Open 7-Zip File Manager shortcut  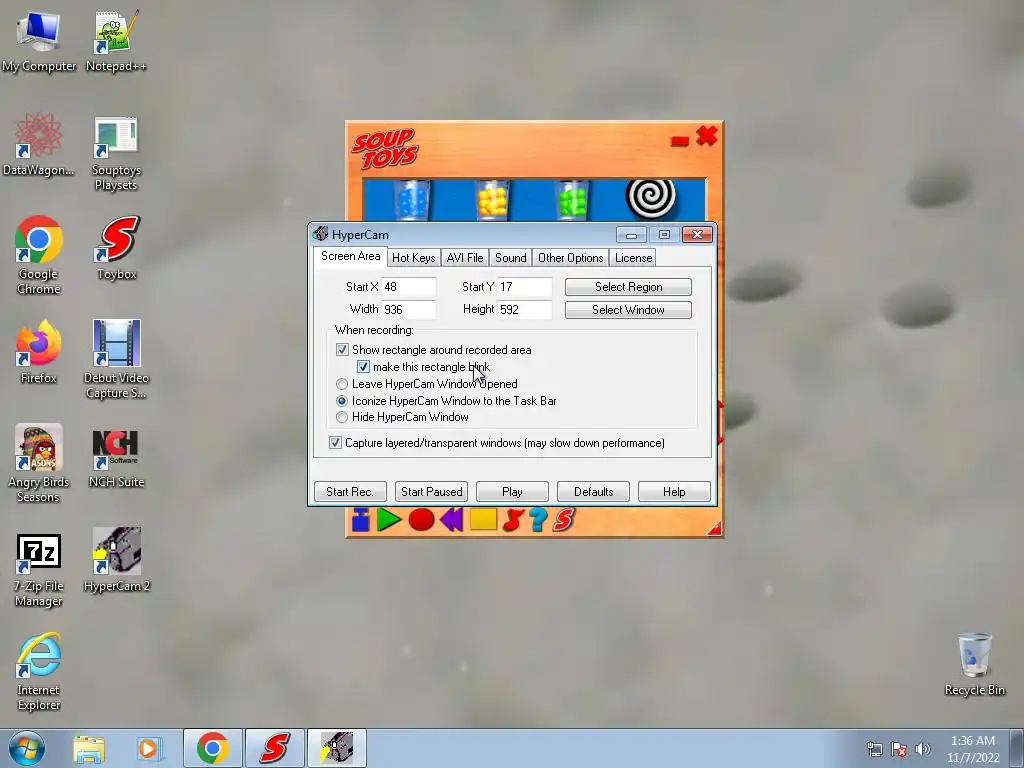click(x=39, y=569)
